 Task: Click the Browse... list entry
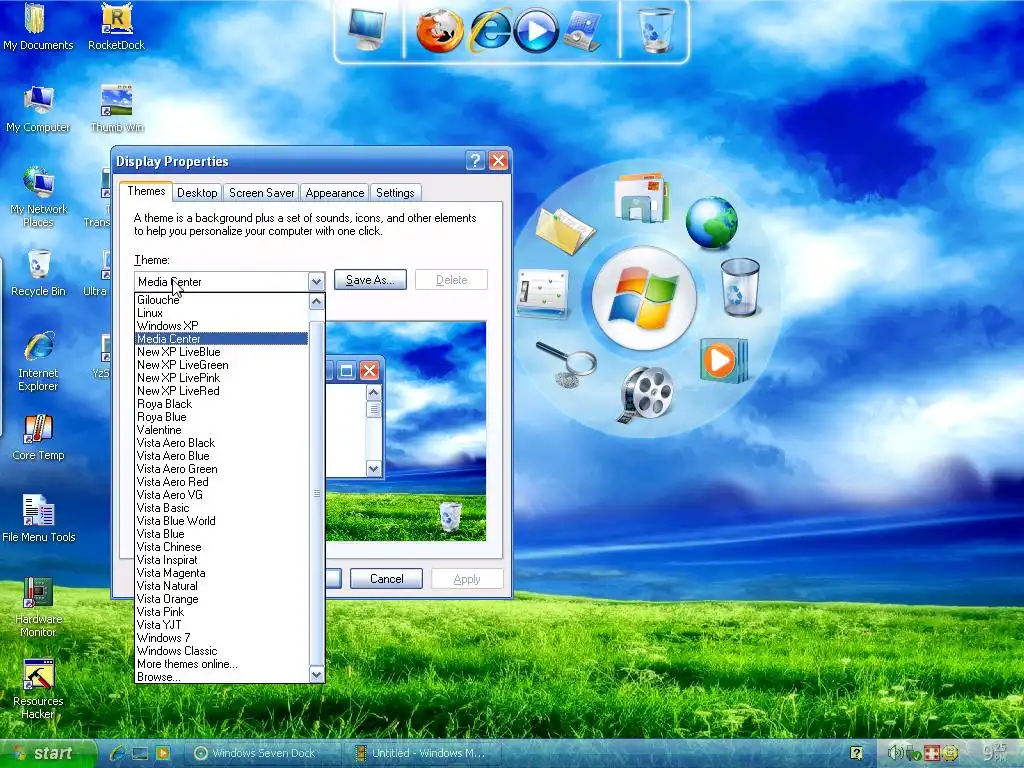(221, 677)
